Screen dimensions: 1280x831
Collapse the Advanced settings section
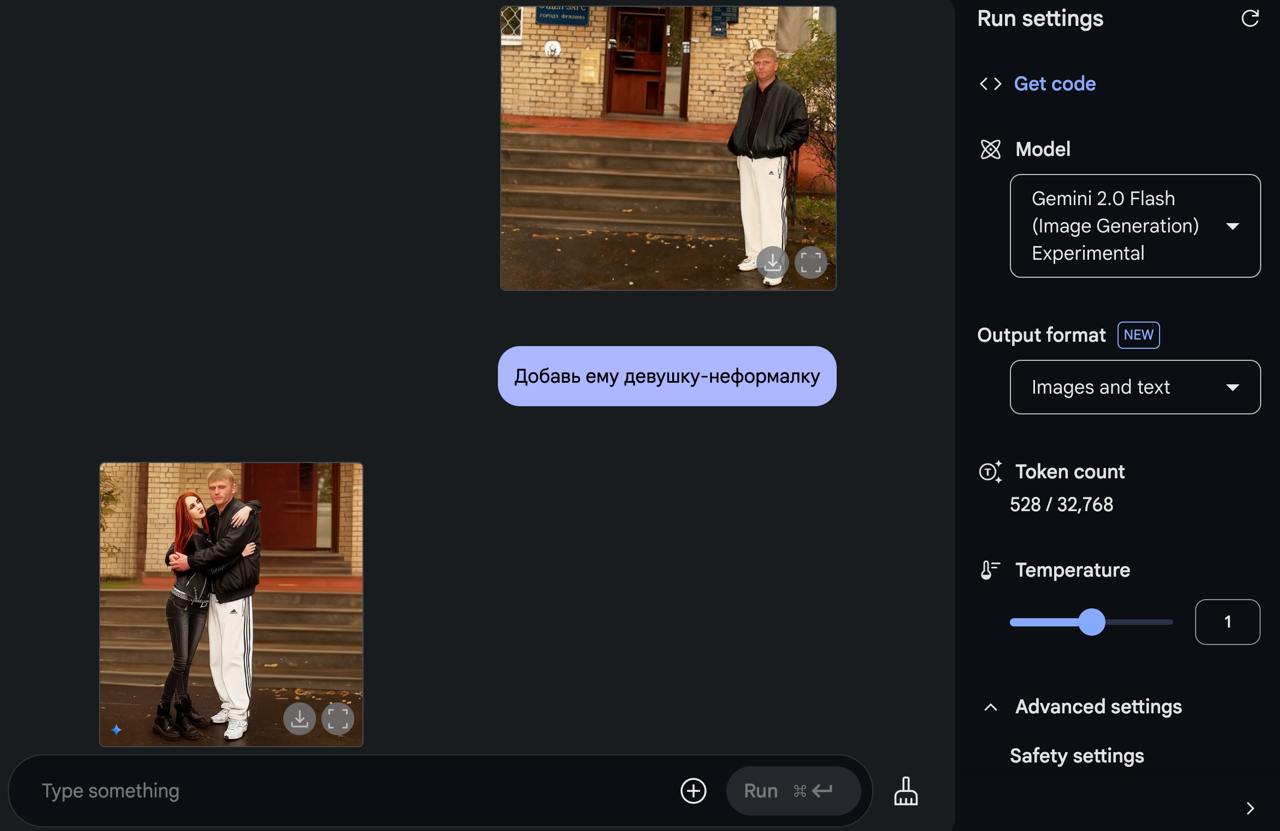coord(990,707)
